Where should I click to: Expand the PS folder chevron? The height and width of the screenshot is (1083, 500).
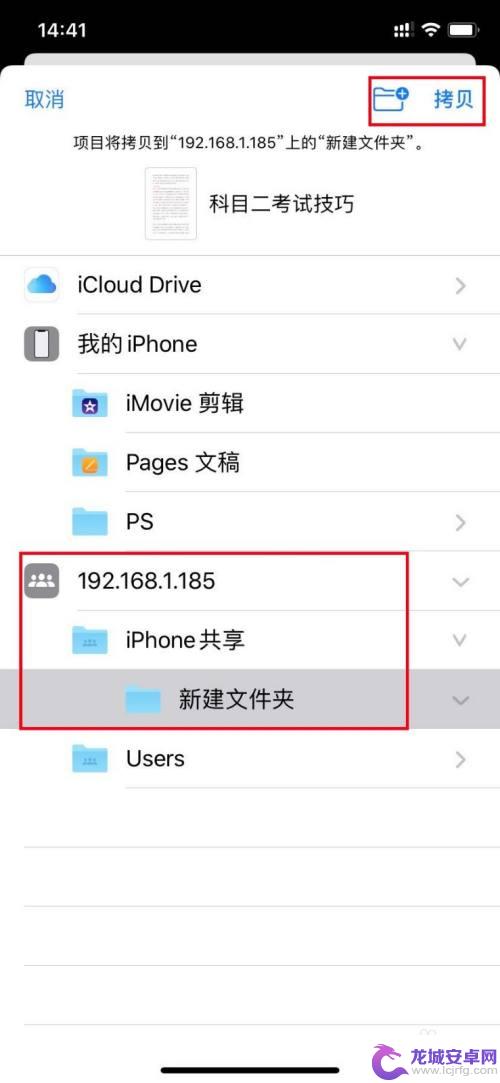pyautogui.click(x=461, y=523)
